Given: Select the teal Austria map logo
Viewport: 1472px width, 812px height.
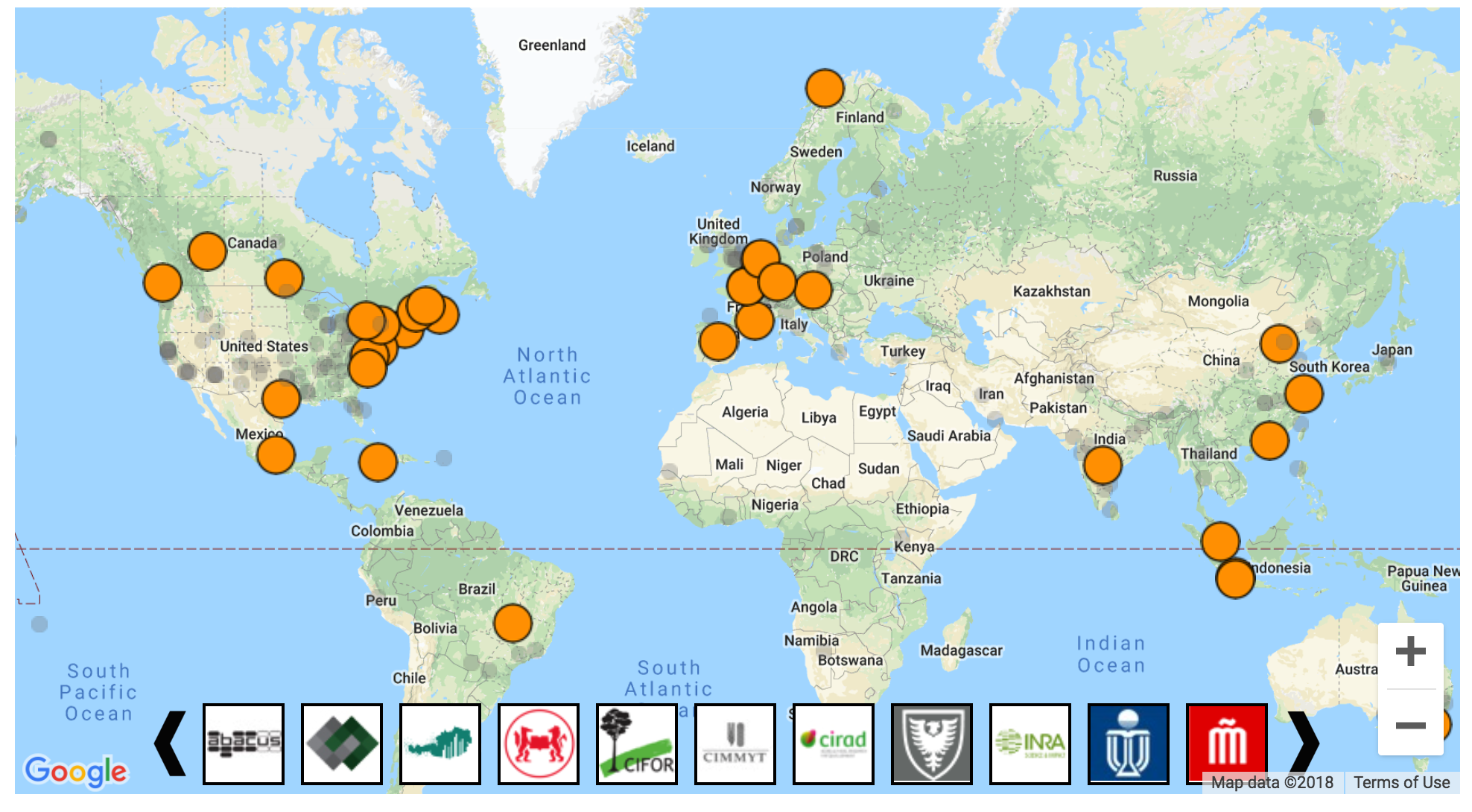Looking at the screenshot, I should (x=440, y=743).
